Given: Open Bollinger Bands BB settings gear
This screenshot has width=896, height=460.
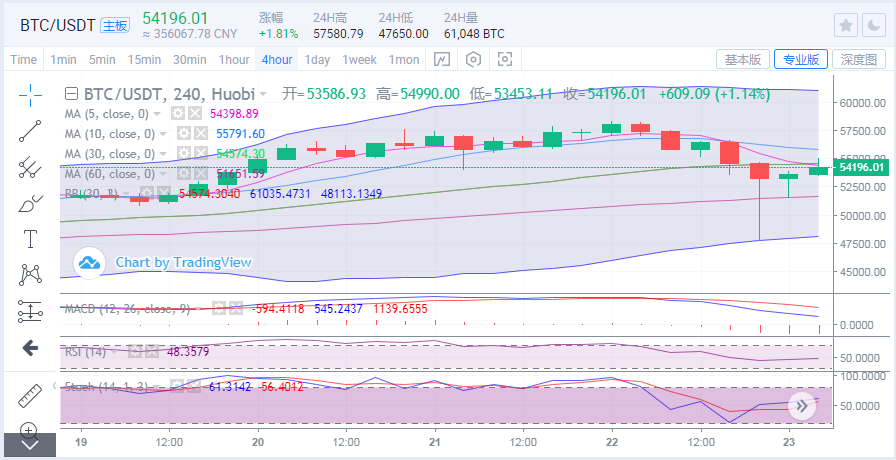Looking at the screenshot, I should 147,194.
